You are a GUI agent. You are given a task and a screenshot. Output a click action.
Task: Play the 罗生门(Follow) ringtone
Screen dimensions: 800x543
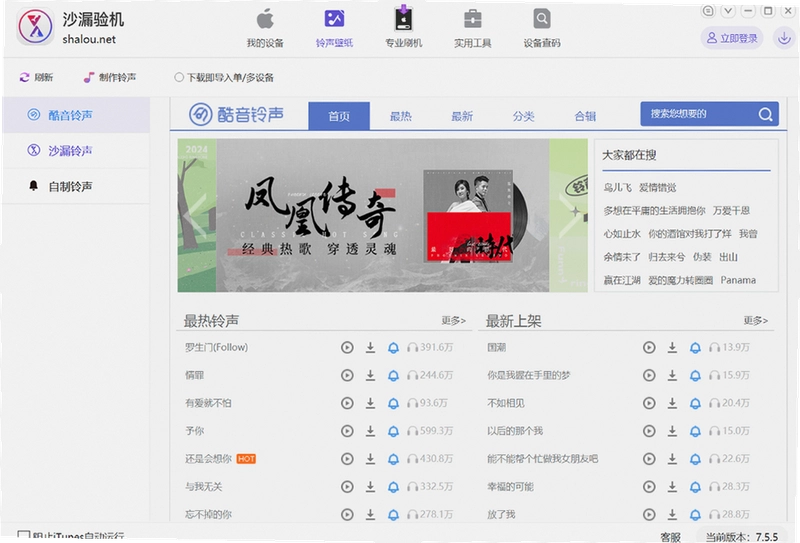(x=347, y=348)
